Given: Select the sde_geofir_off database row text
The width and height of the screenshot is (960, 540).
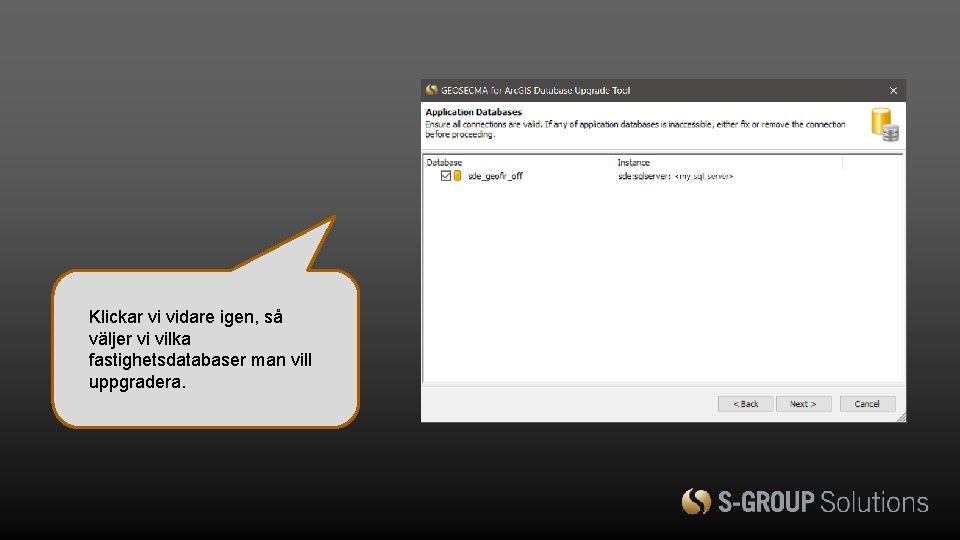Looking at the screenshot, I should click(495, 176).
